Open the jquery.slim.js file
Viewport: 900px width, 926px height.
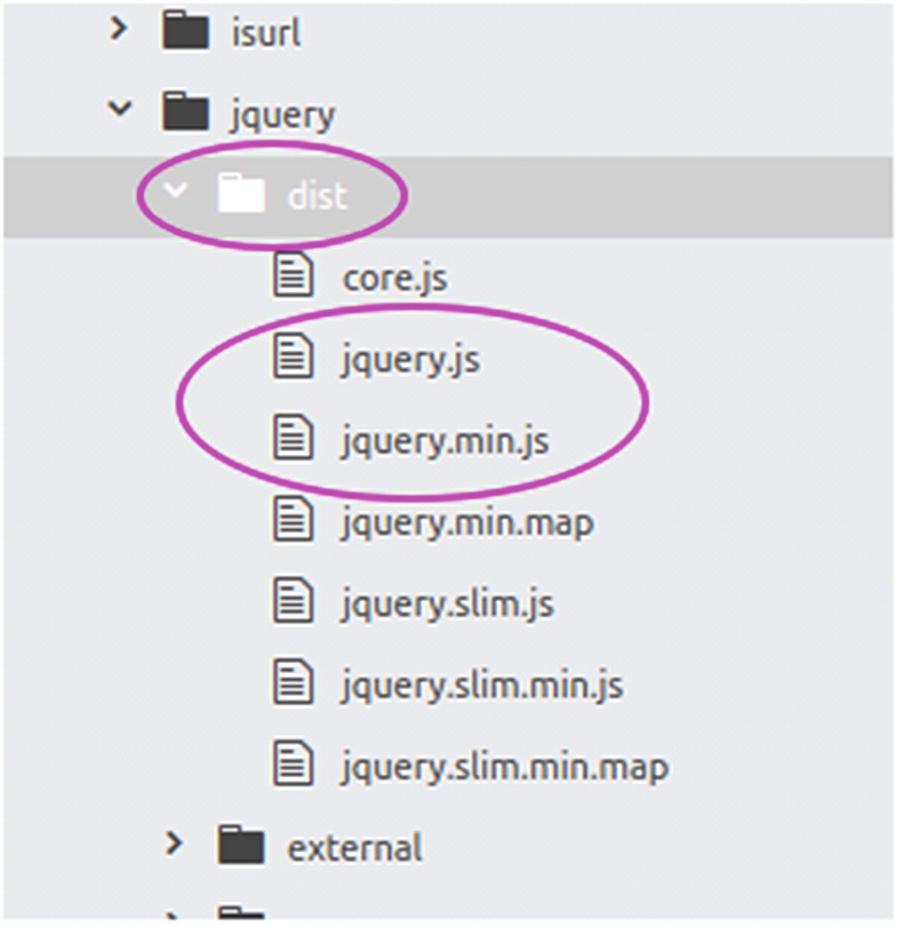pyautogui.click(x=447, y=605)
